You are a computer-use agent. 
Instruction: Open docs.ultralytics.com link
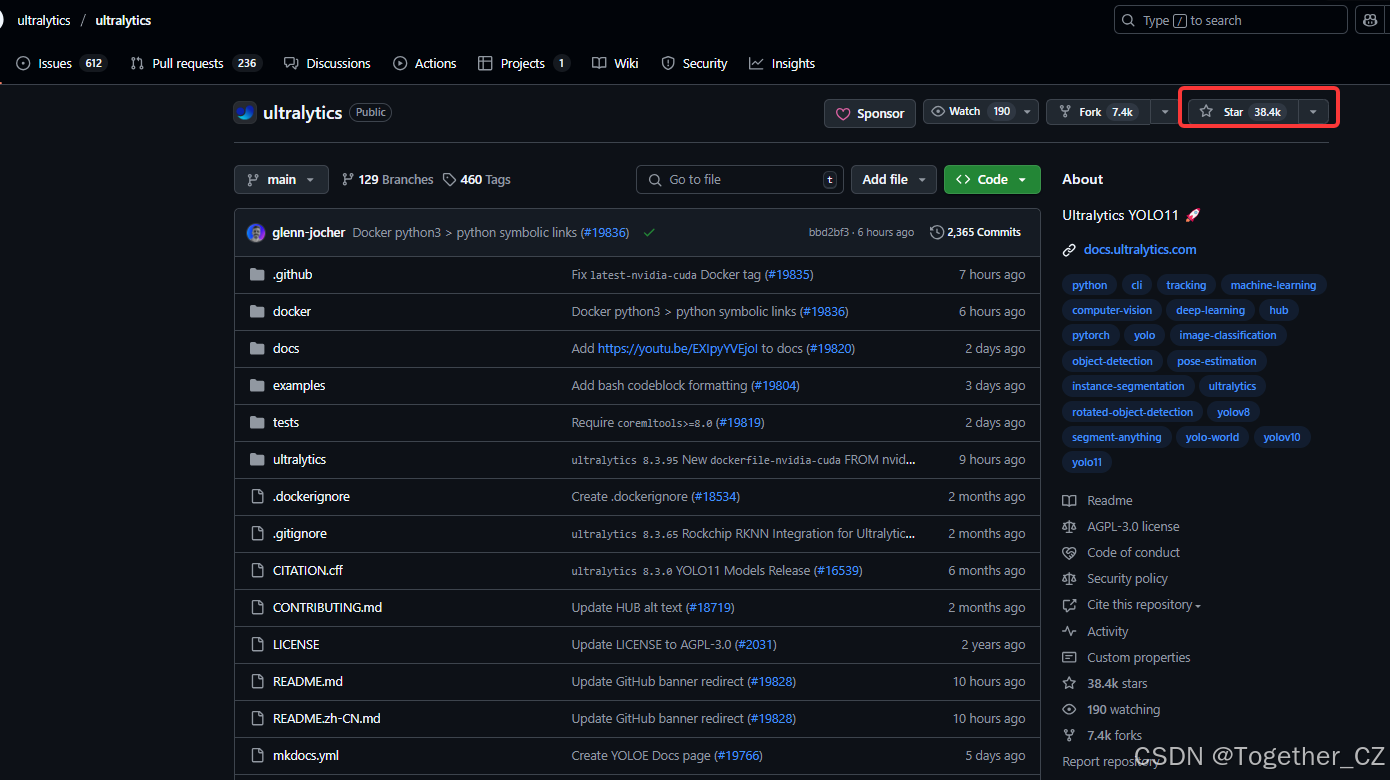pyautogui.click(x=1140, y=249)
